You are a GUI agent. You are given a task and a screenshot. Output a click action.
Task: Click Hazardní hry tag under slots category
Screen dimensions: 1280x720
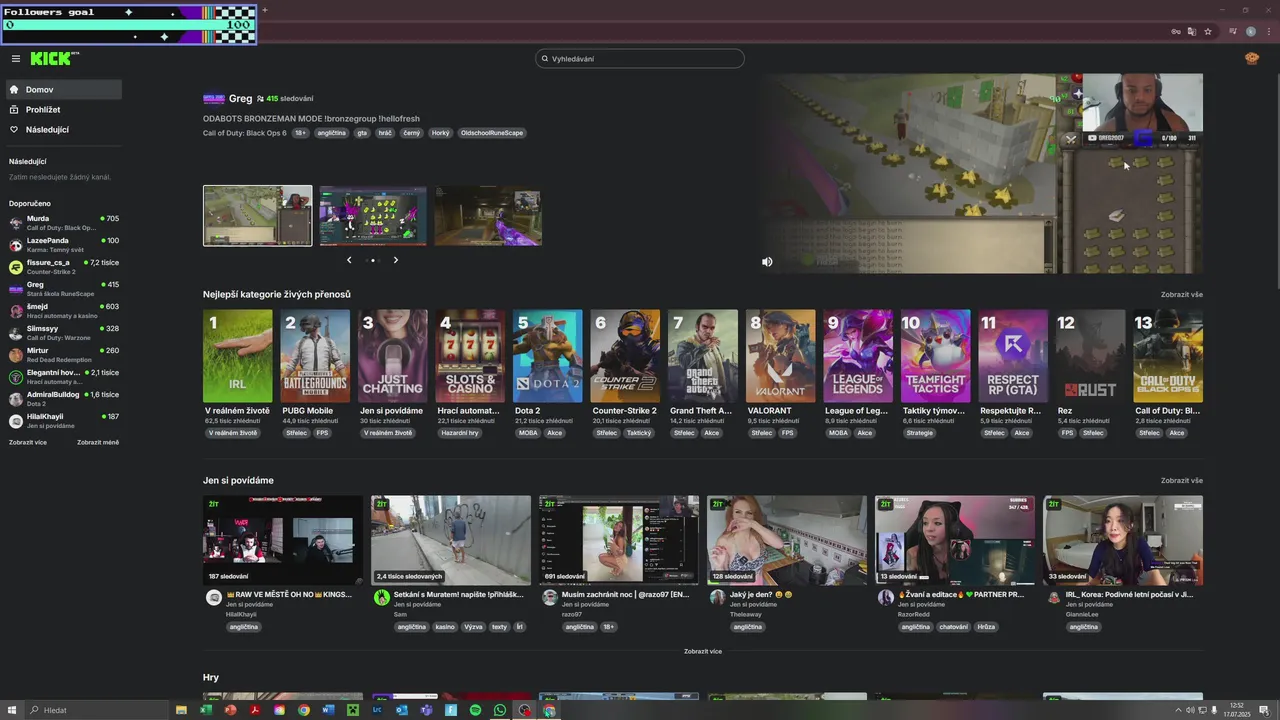461,433
